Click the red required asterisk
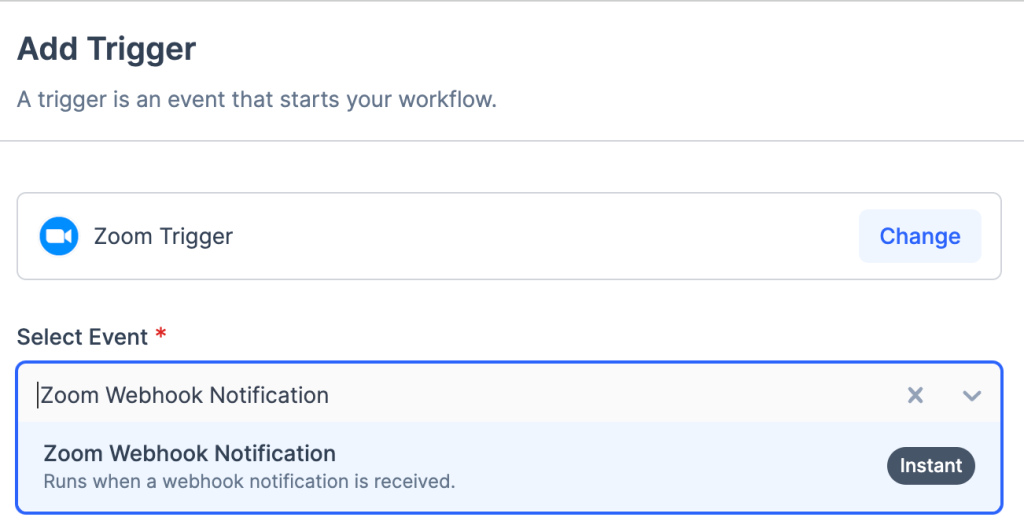1024x532 pixels. pos(160,335)
